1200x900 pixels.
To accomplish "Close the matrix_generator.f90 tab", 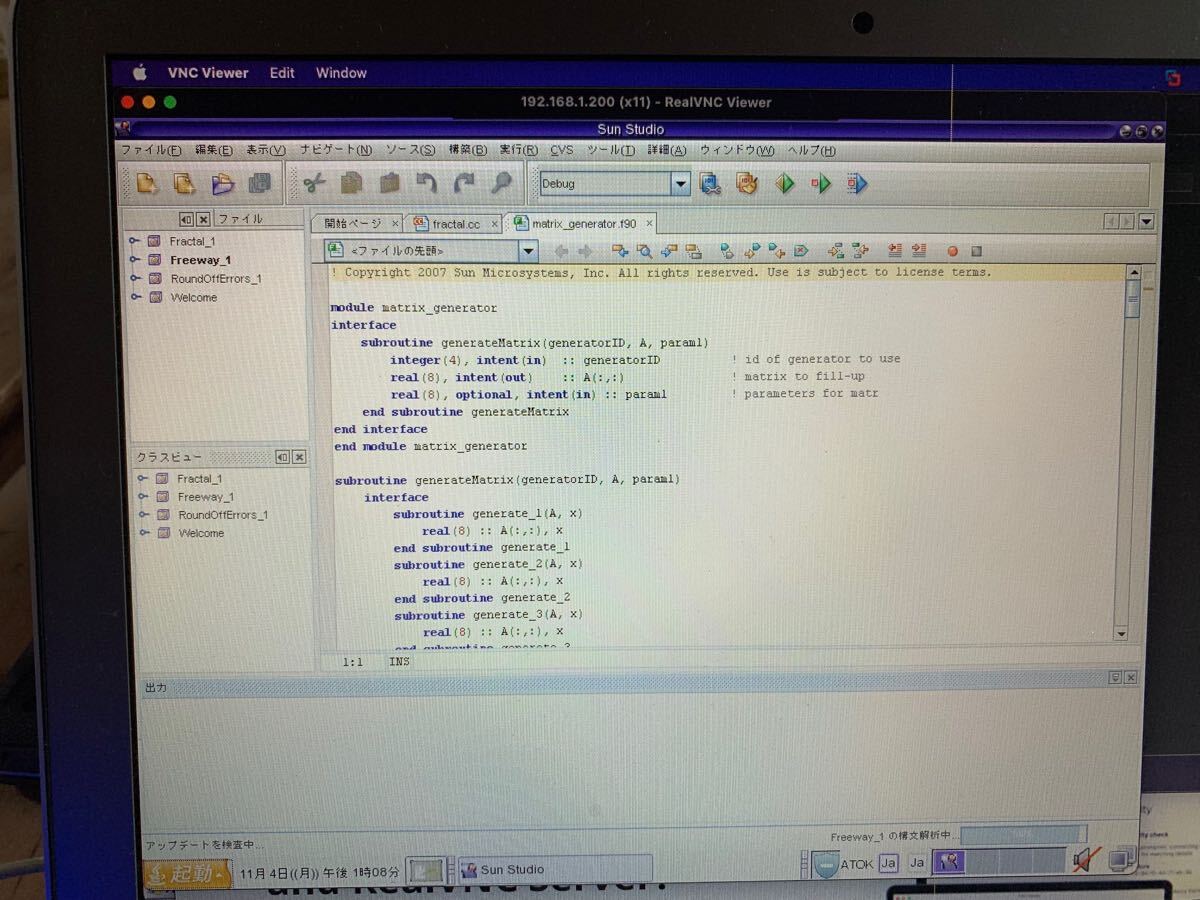I will point(649,224).
